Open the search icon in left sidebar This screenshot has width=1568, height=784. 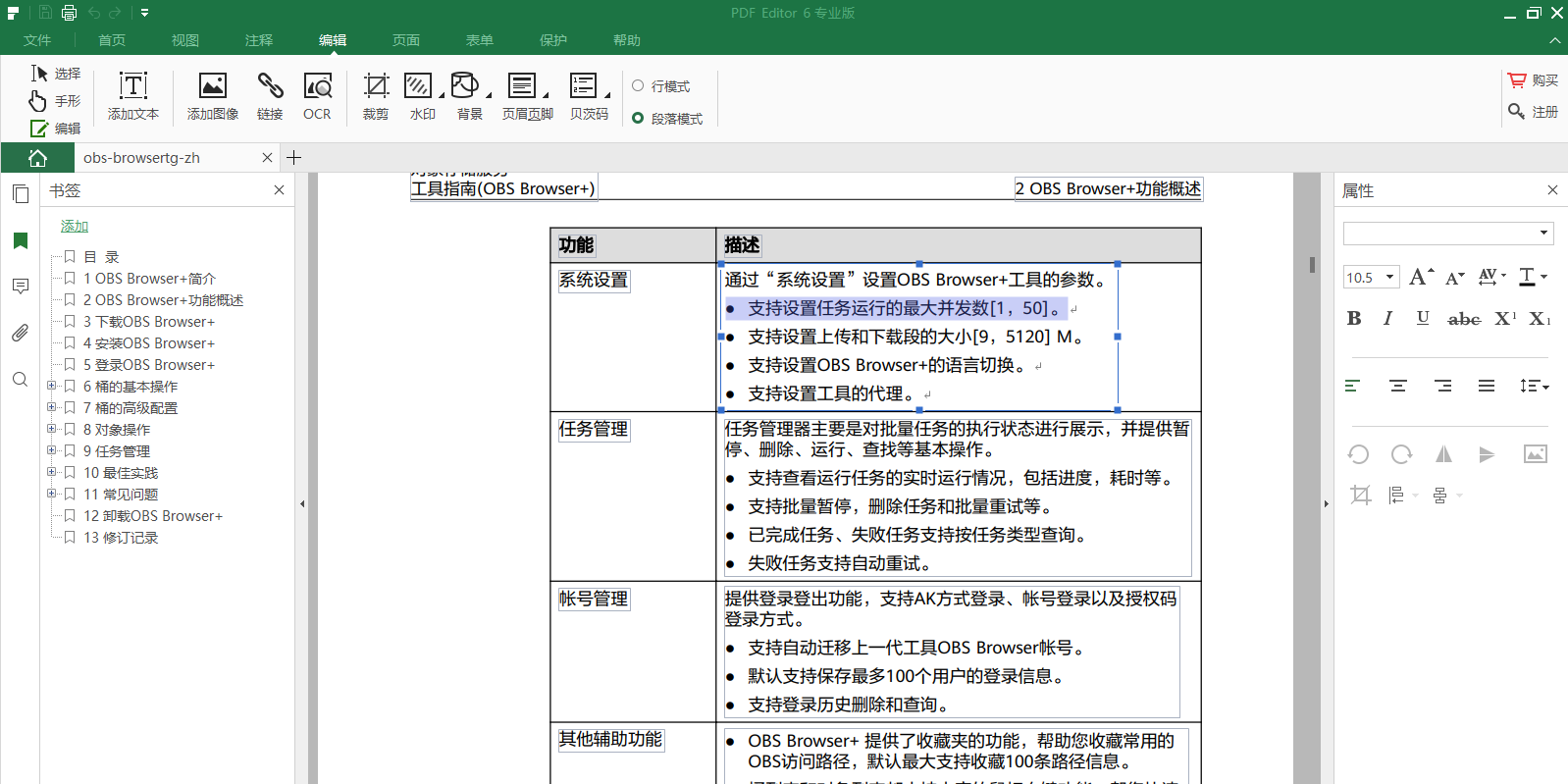click(x=20, y=380)
